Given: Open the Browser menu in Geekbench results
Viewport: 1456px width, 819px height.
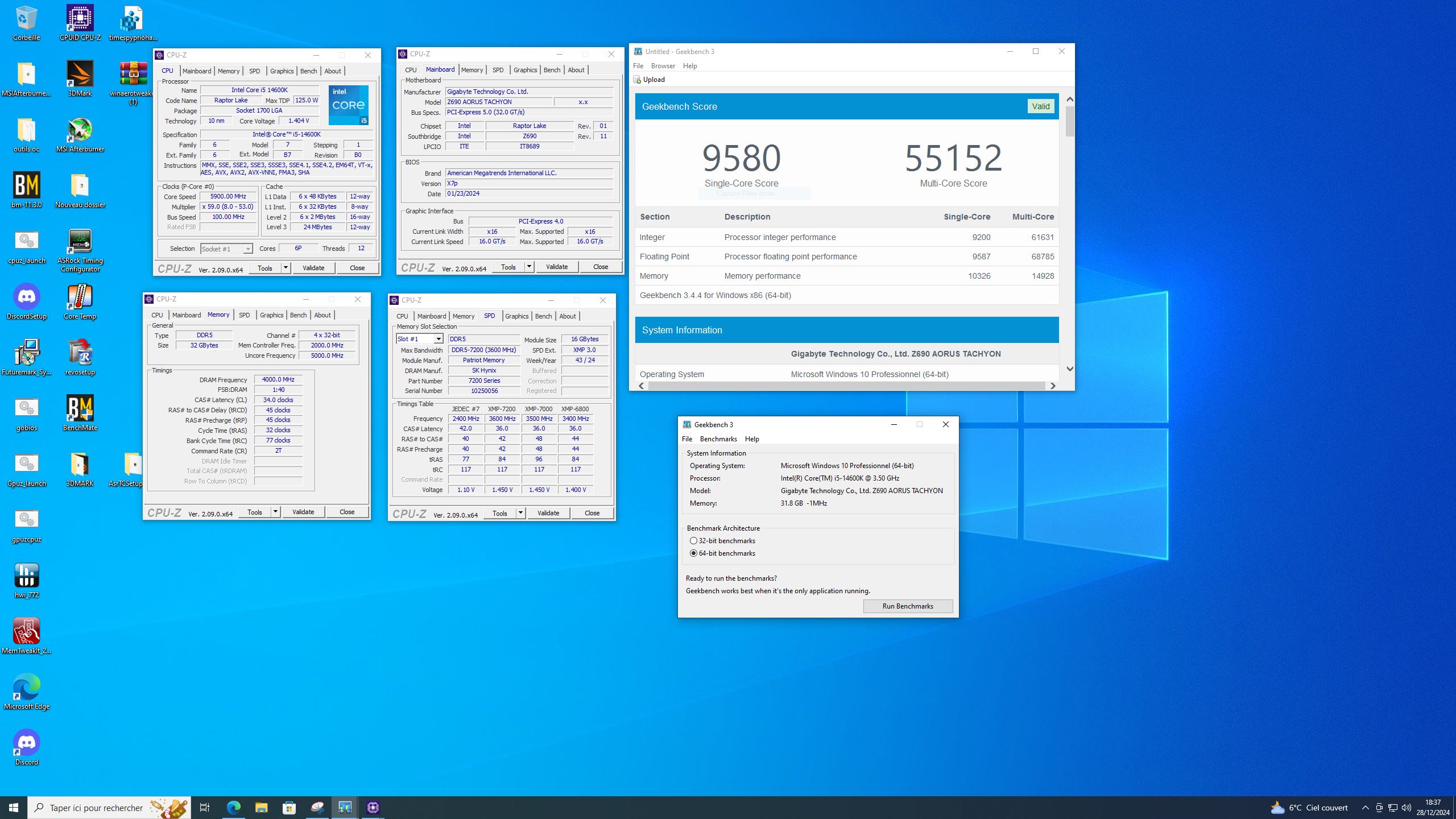Looking at the screenshot, I should pos(663,66).
